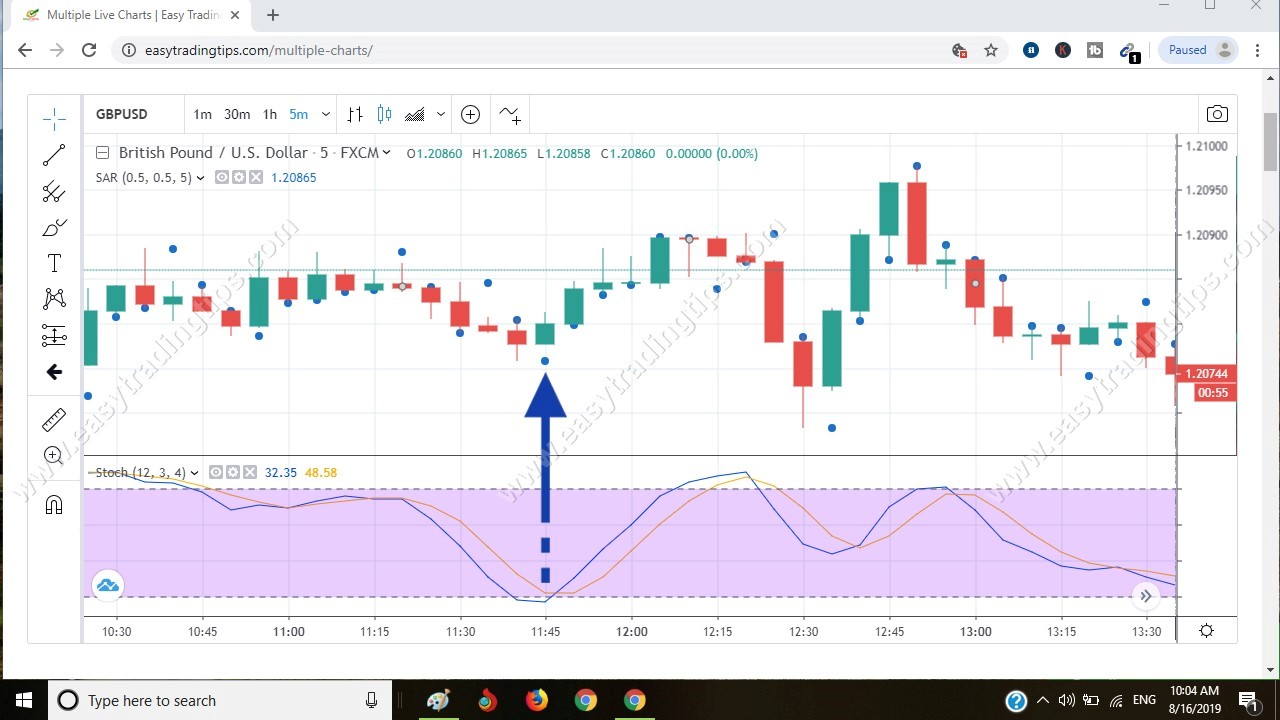Click the current price label 1.20744
The image size is (1280, 720).
(1206, 373)
